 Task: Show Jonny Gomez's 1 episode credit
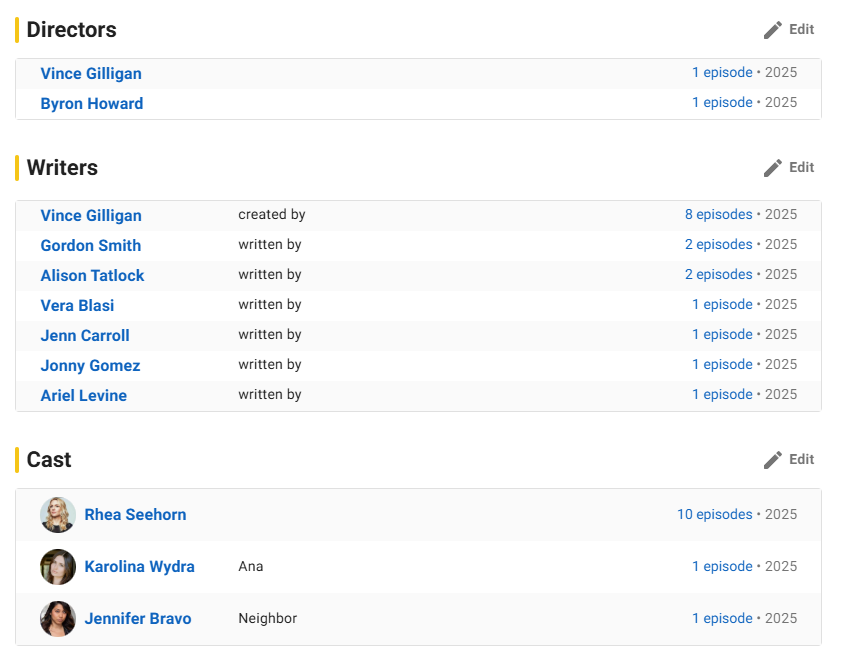[722, 364]
